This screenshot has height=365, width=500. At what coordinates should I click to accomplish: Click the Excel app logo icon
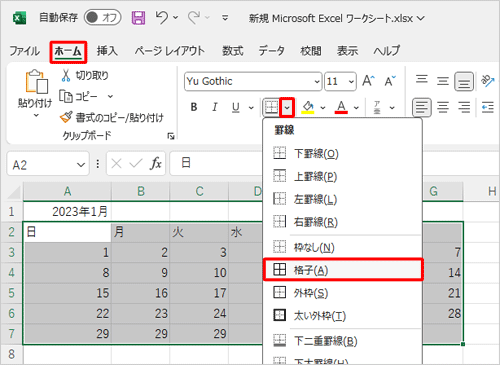point(19,18)
